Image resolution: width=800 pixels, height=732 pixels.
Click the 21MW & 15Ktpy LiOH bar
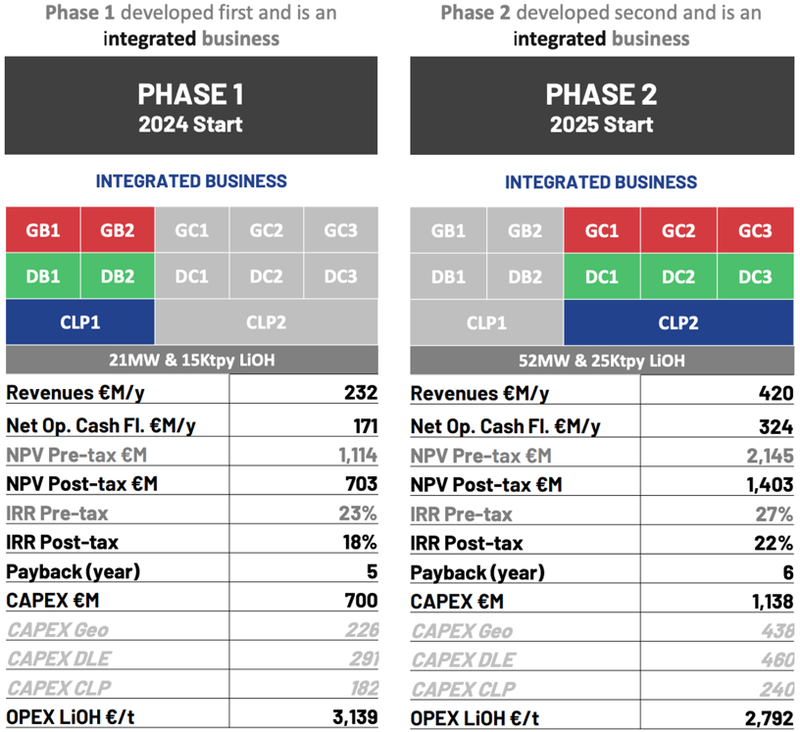tap(192, 360)
